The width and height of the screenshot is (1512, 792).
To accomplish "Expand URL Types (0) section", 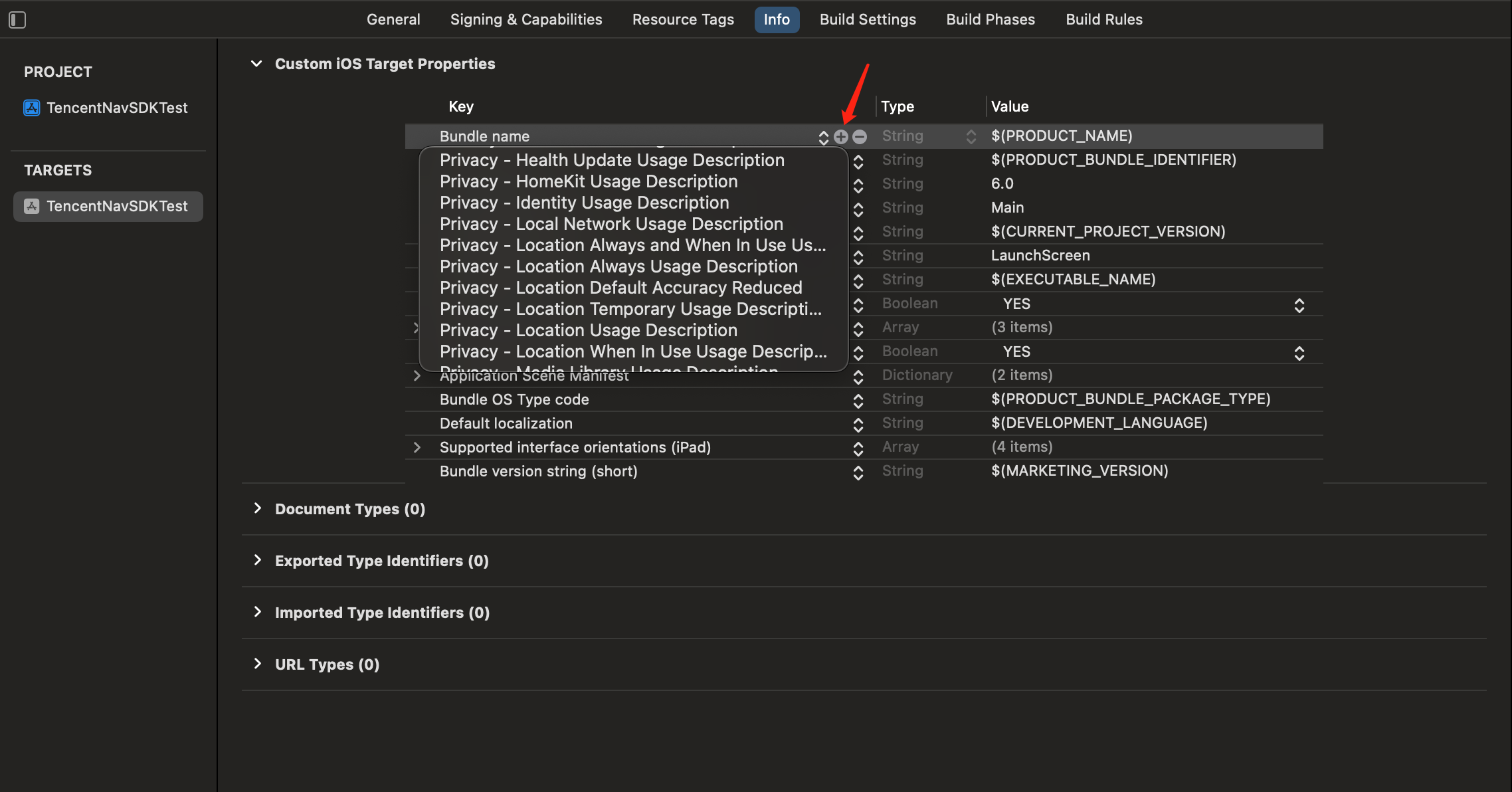I will pyautogui.click(x=258, y=664).
